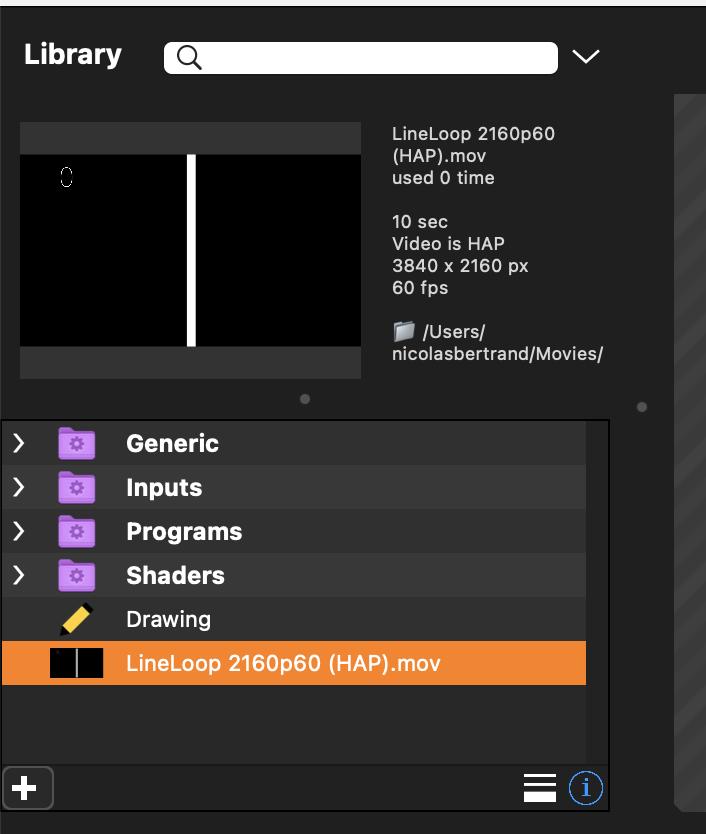Expand the Generic folder
The height and width of the screenshot is (834, 706).
click(19, 443)
